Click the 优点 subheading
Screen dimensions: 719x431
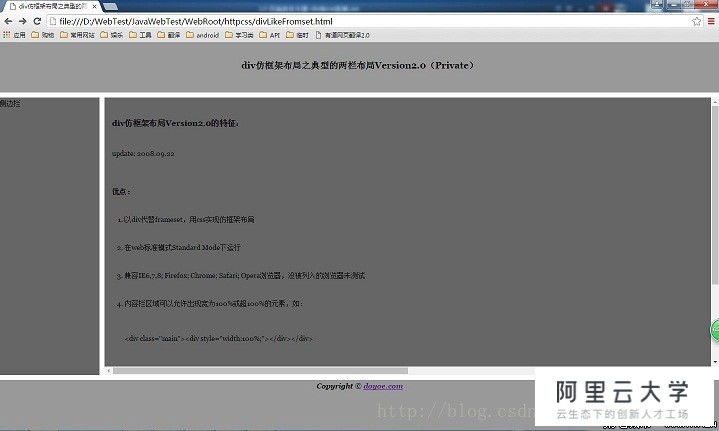pyautogui.click(x=121, y=191)
